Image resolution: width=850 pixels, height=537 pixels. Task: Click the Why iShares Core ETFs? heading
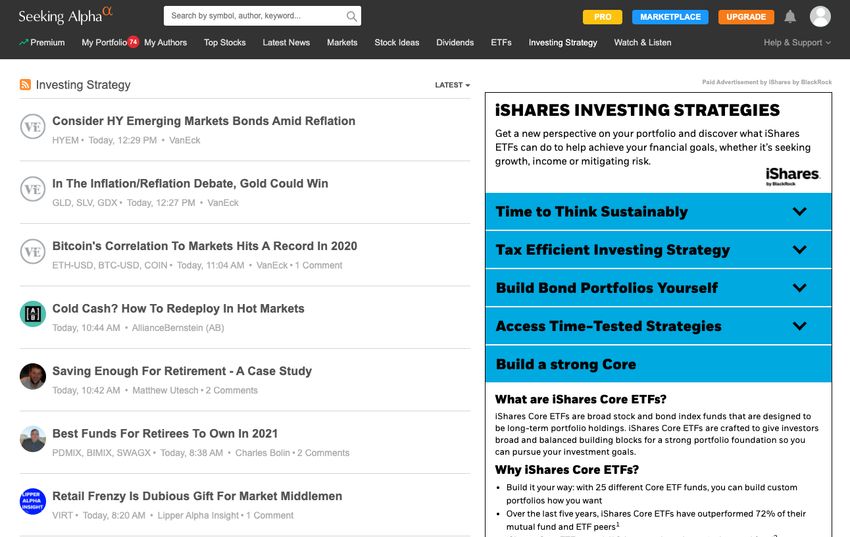point(566,470)
